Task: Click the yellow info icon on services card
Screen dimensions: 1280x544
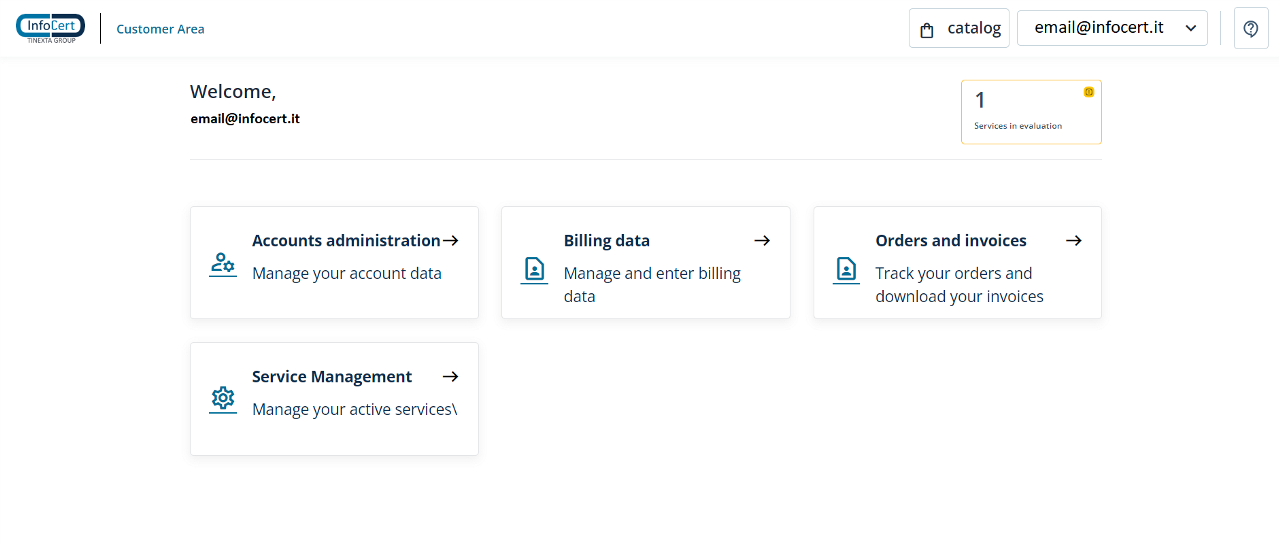Action: pos(1089,92)
